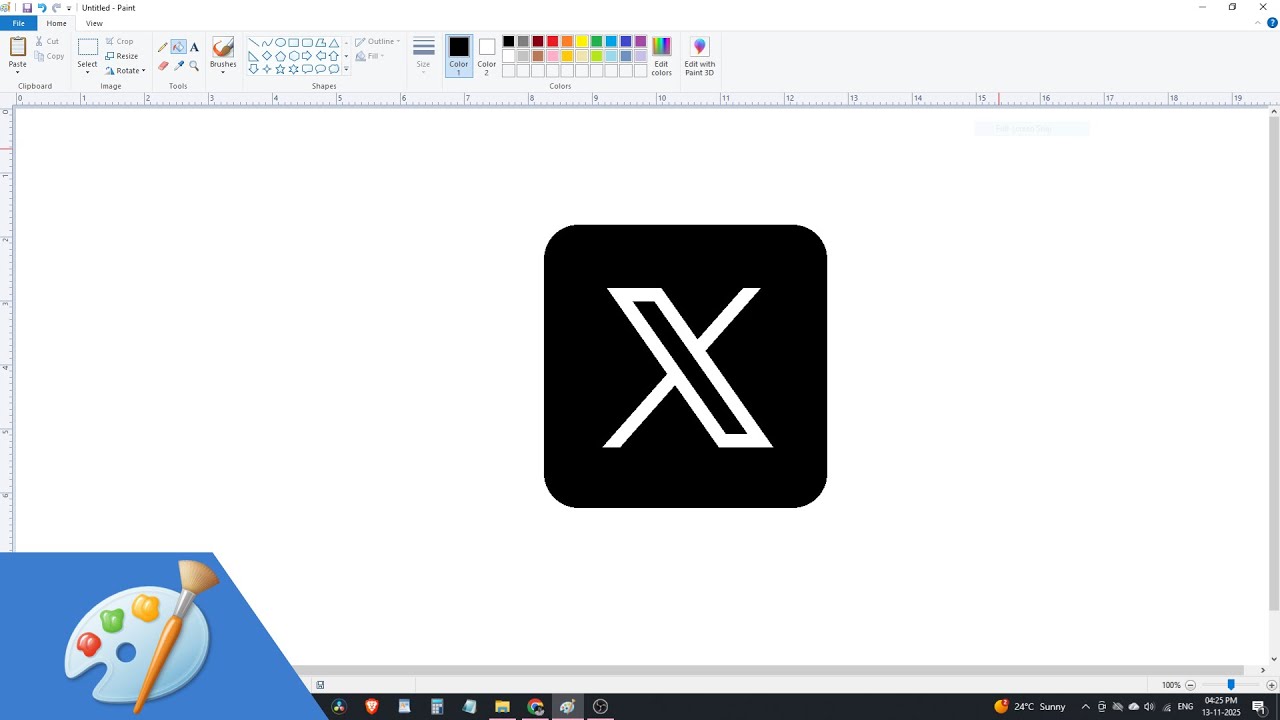This screenshot has width=1280, height=720.
Task: Choose the Four-point star shape
Action: [267, 69]
